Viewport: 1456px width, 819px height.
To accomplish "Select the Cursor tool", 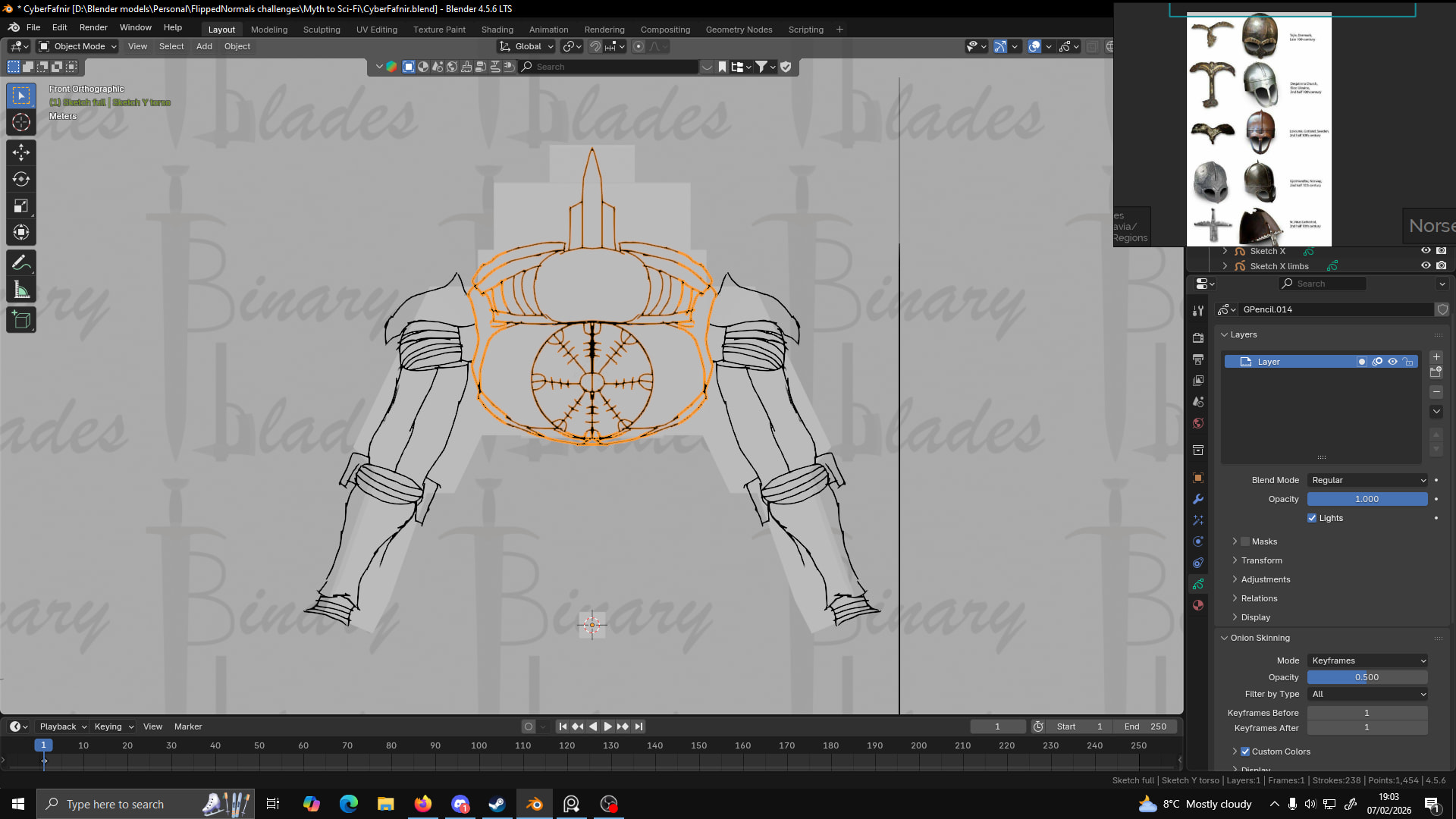I will pyautogui.click(x=21, y=122).
